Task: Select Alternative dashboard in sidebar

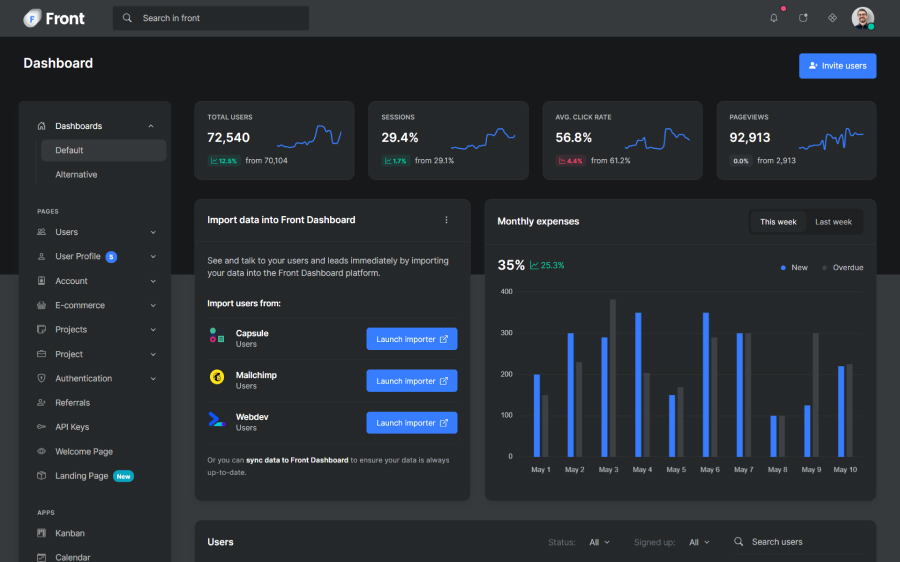Action: (x=76, y=175)
